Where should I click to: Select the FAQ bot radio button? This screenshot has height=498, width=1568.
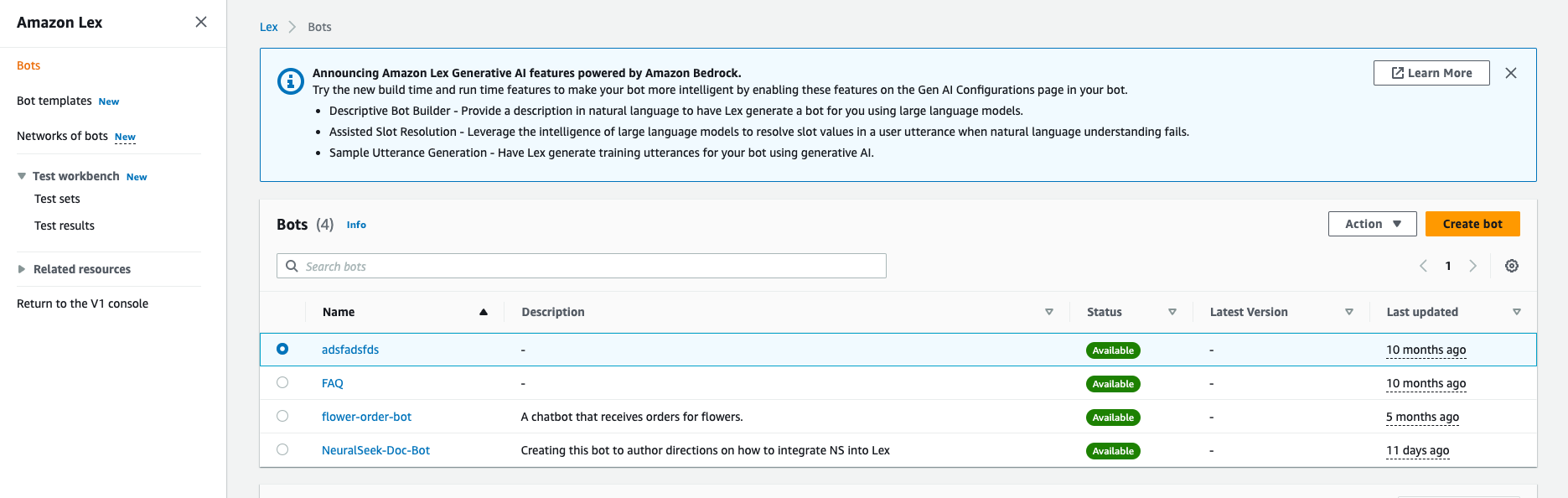point(282,382)
